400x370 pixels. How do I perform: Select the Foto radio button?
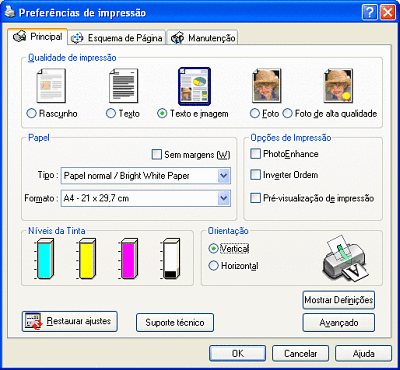click(255, 114)
